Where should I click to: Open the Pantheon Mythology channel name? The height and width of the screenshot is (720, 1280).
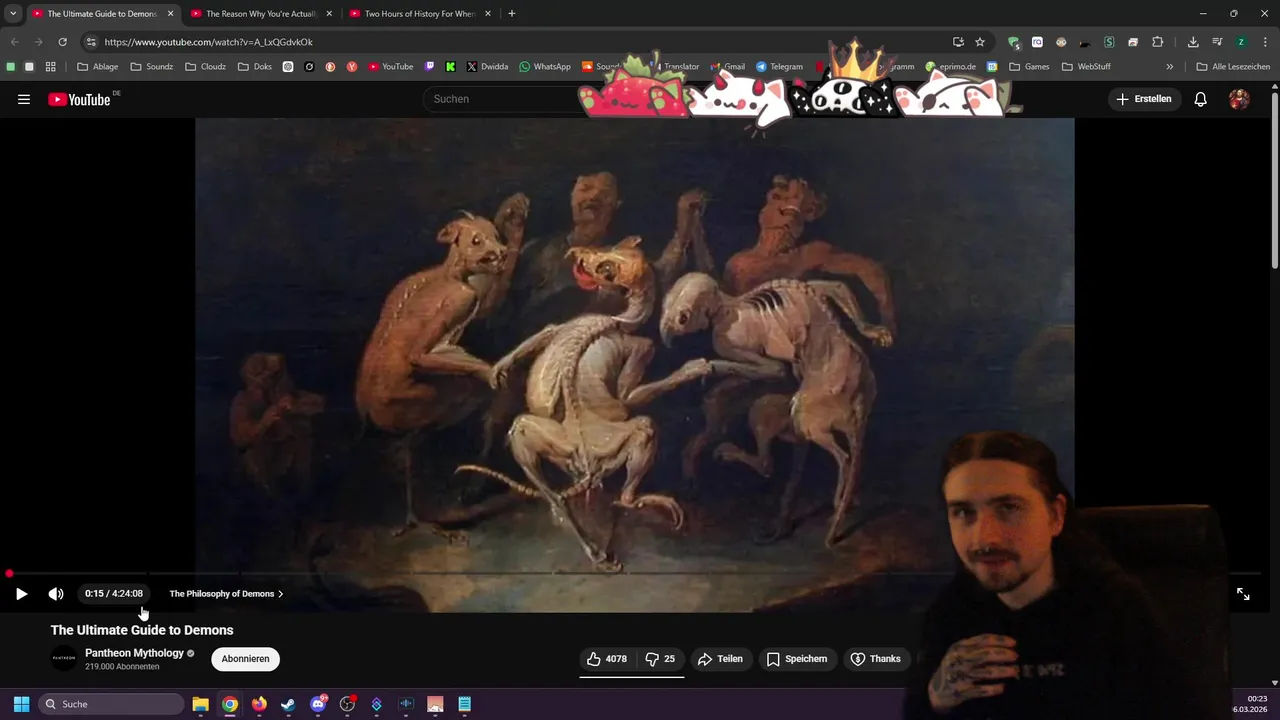(x=134, y=653)
